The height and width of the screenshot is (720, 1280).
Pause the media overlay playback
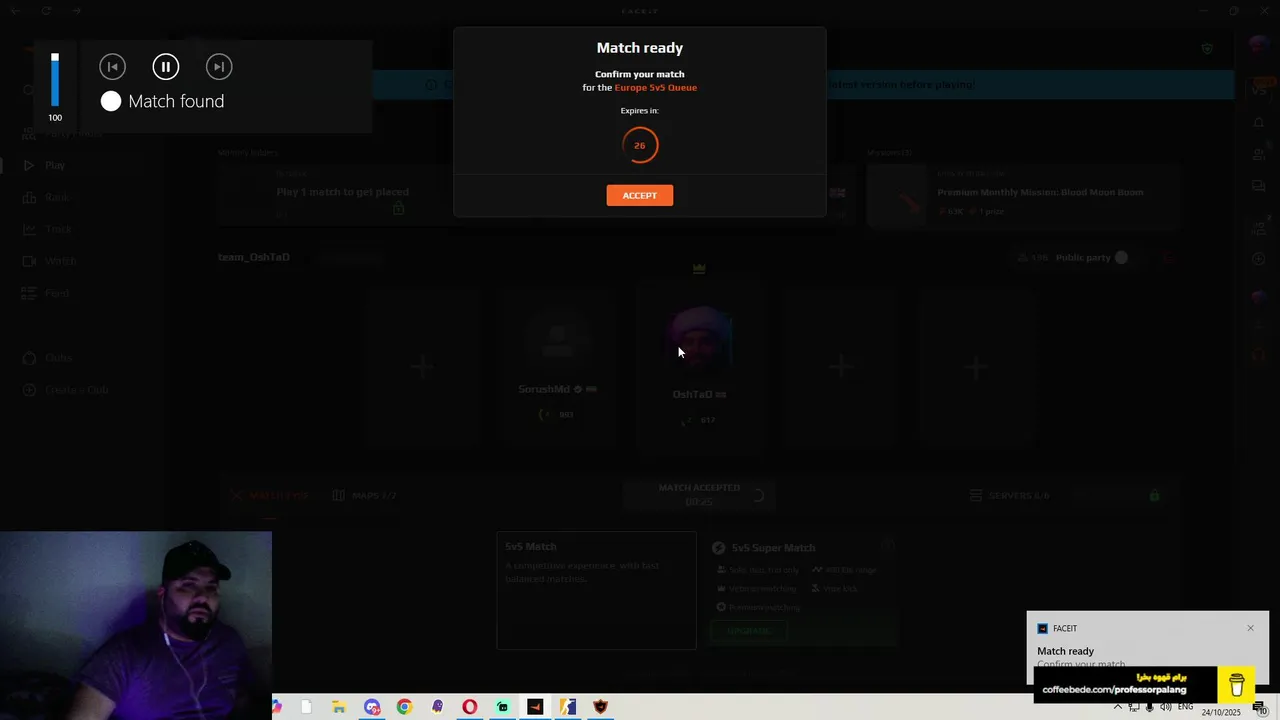click(166, 67)
